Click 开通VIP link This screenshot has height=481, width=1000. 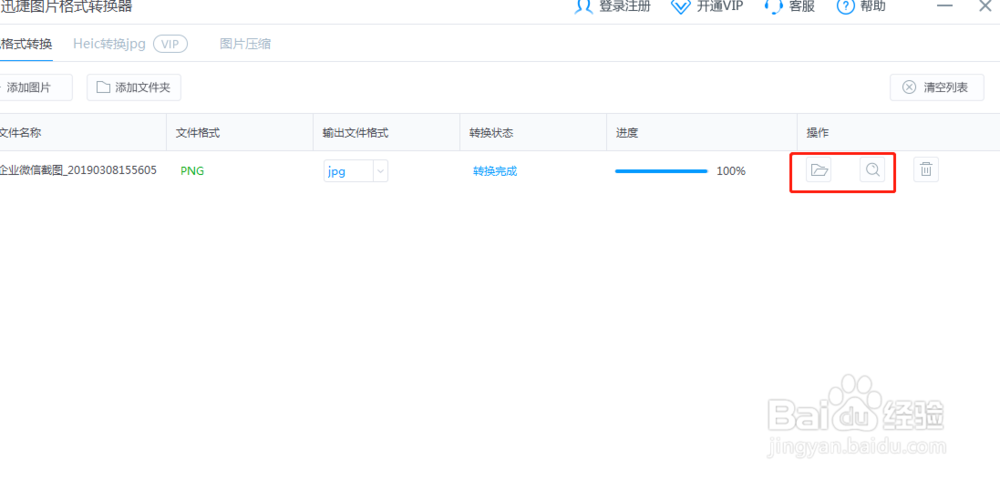tap(719, 6)
